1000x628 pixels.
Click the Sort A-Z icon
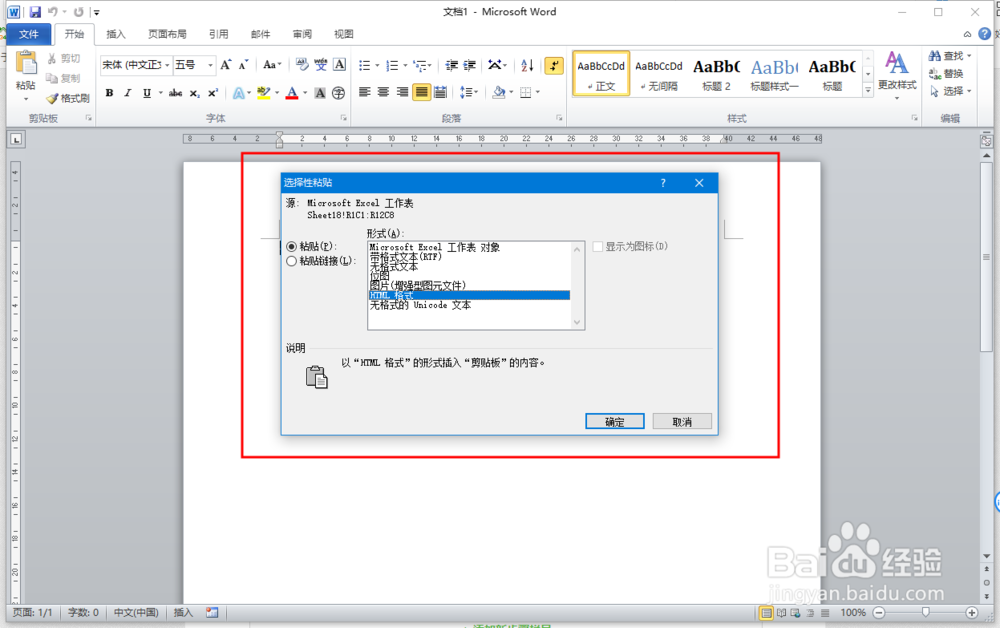(527, 65)
